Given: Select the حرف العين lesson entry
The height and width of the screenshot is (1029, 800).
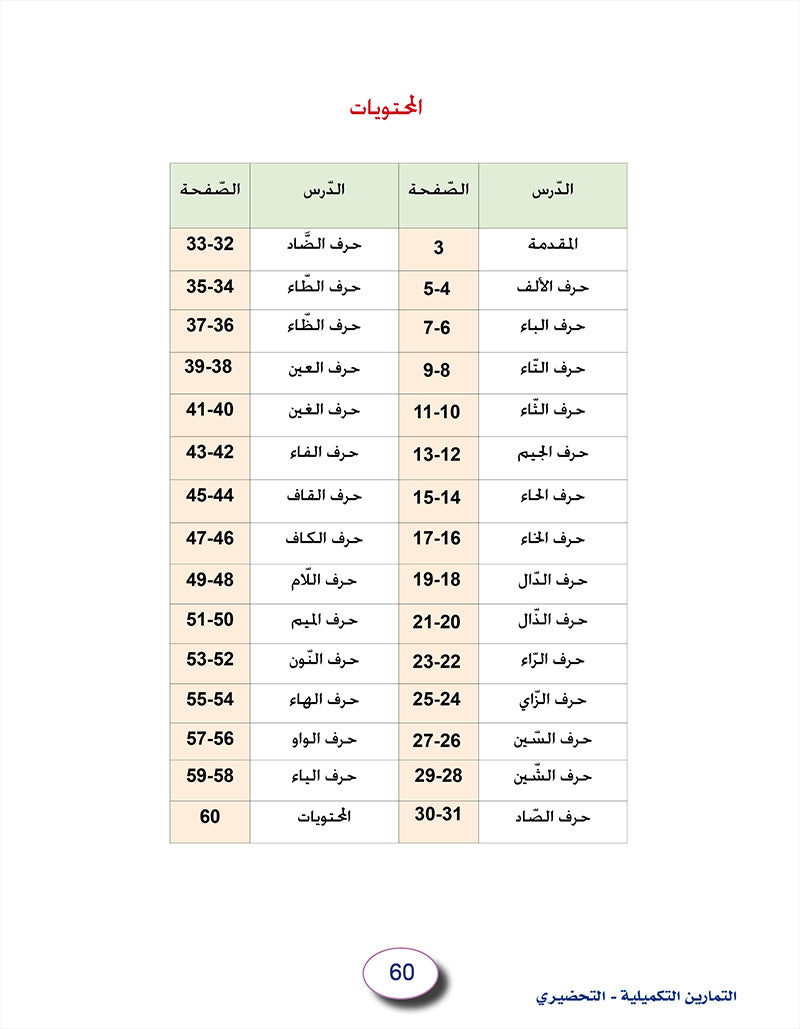Looking at the screenshot, I should pos(324,368).
